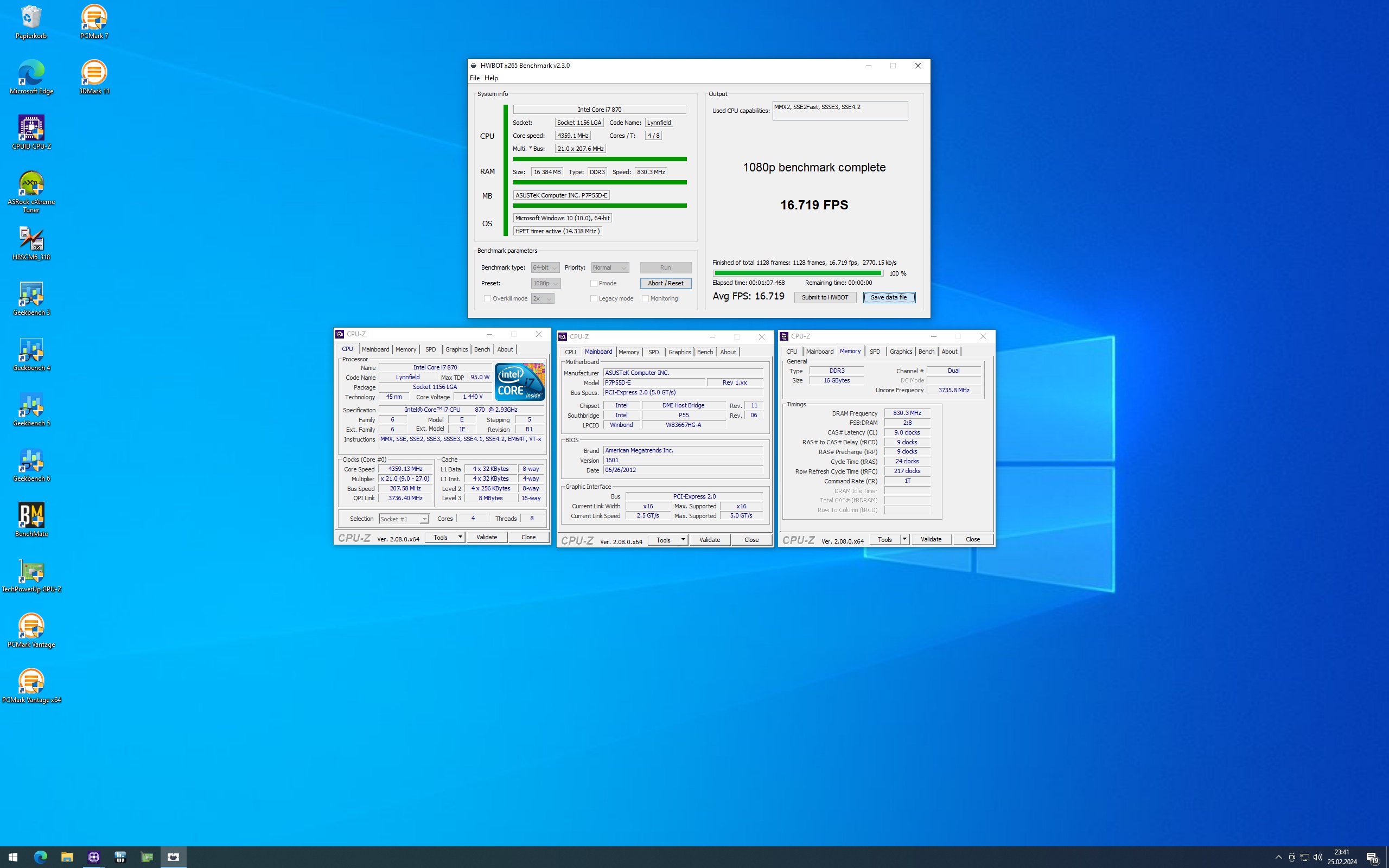Switch to Bench tab in CPU-Z CPU window
Screen dimensions: 1389x868
click(x=482, y=349)
